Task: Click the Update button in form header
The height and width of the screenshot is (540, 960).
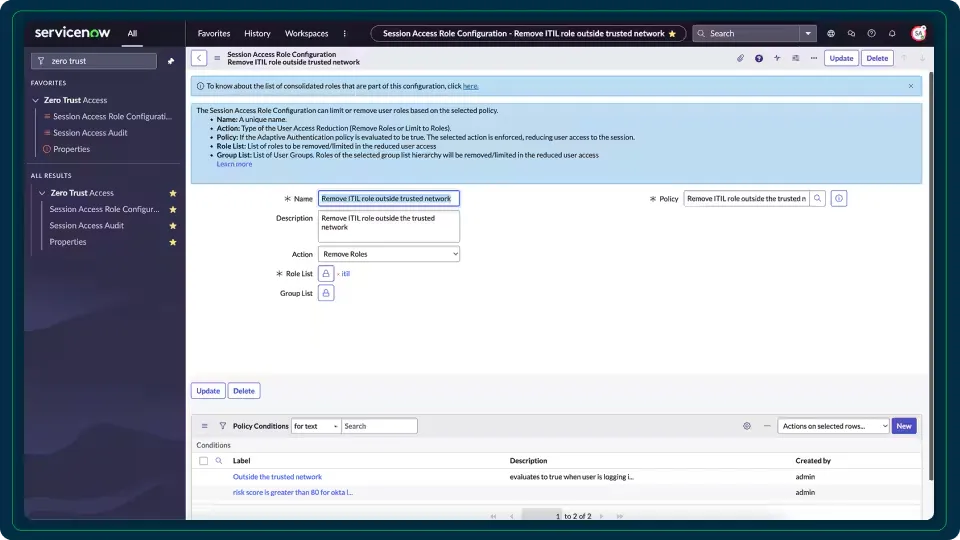Action: (841, 58)
